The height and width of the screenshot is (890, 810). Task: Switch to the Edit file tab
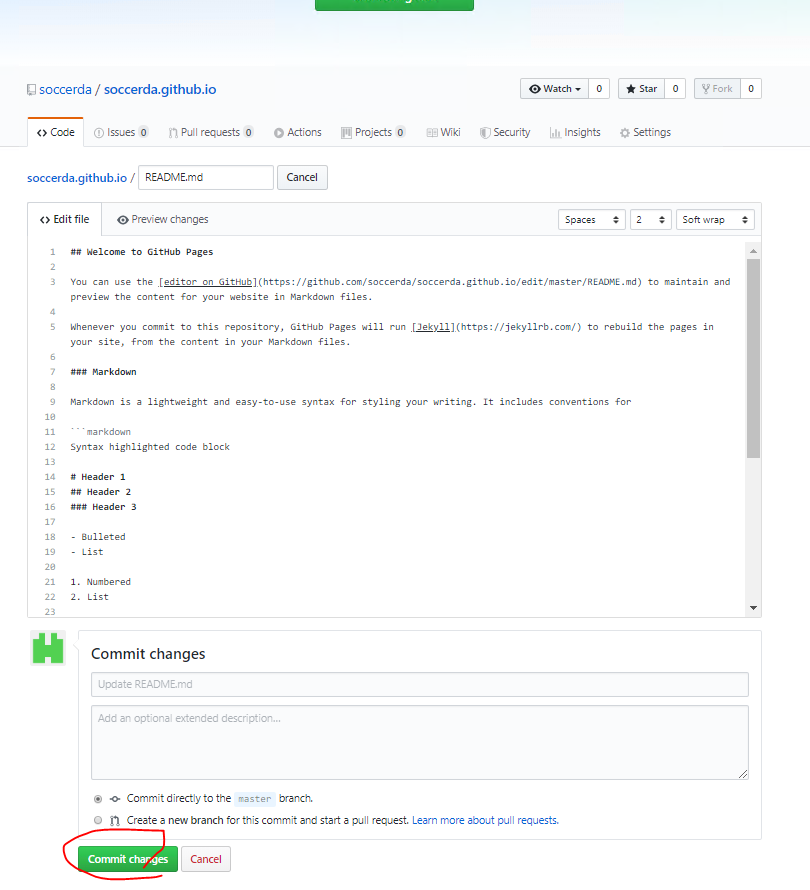pyautogui.click(x=64, y=220)
